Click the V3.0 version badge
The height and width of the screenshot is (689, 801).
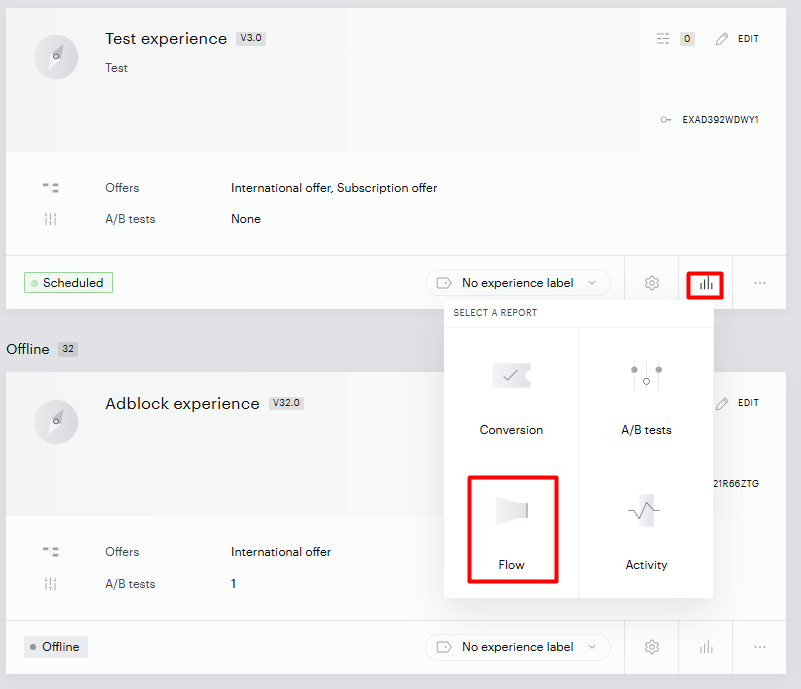coord(251,38)
